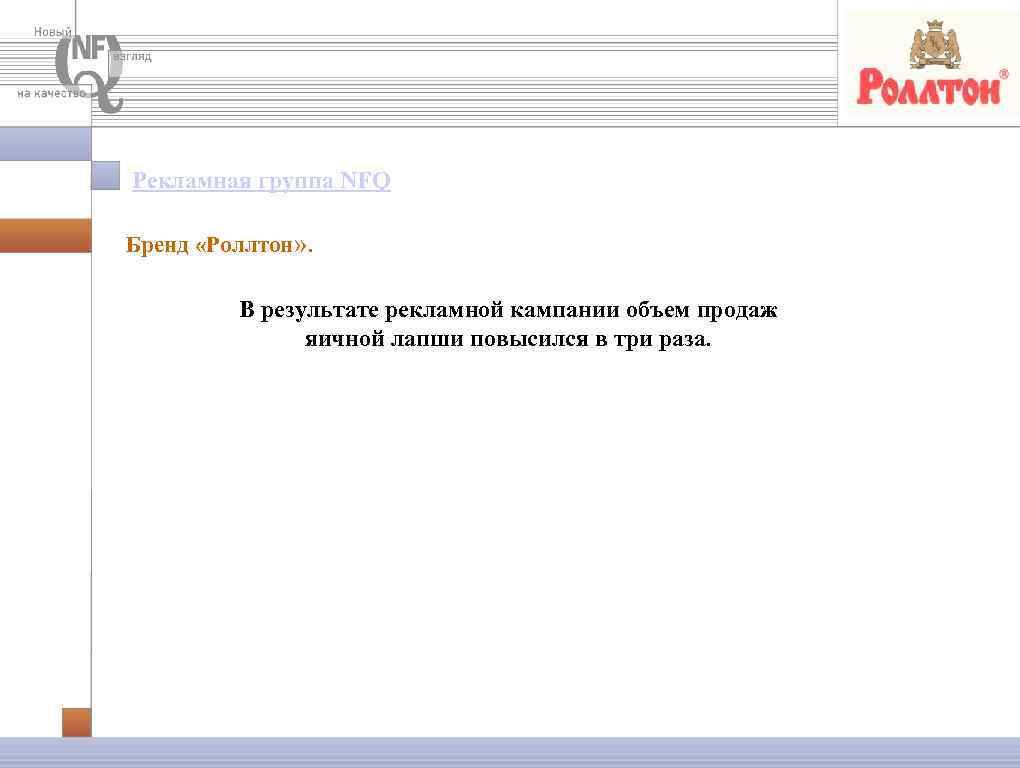
Task: Click the 'на качество' caption text
Action: tap(51, 94)
